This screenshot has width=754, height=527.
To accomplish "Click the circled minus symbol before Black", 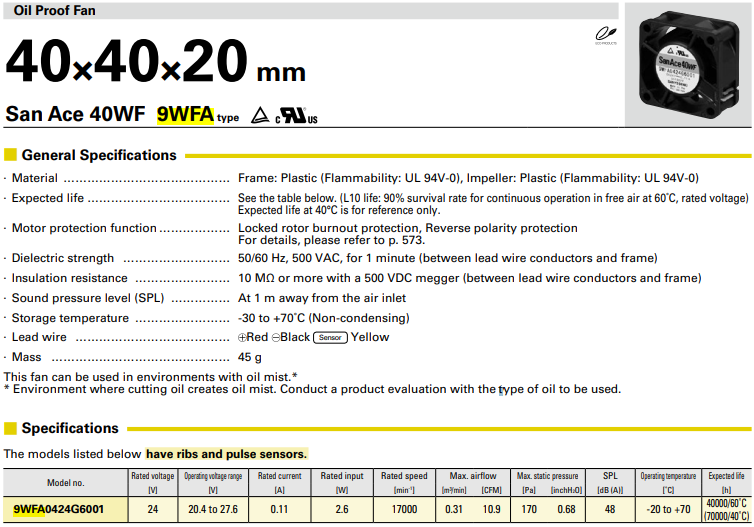I will tap(276, 338).
